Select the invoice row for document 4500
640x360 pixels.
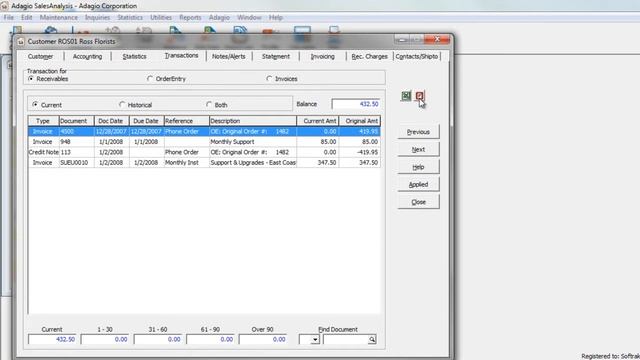204,131
